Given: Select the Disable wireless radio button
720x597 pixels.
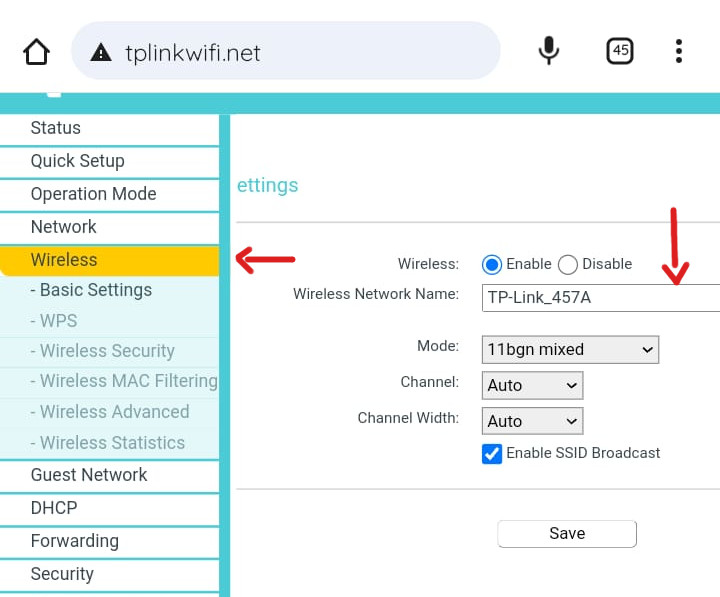Looking at the screenshot, I should [x=568, y=264].
